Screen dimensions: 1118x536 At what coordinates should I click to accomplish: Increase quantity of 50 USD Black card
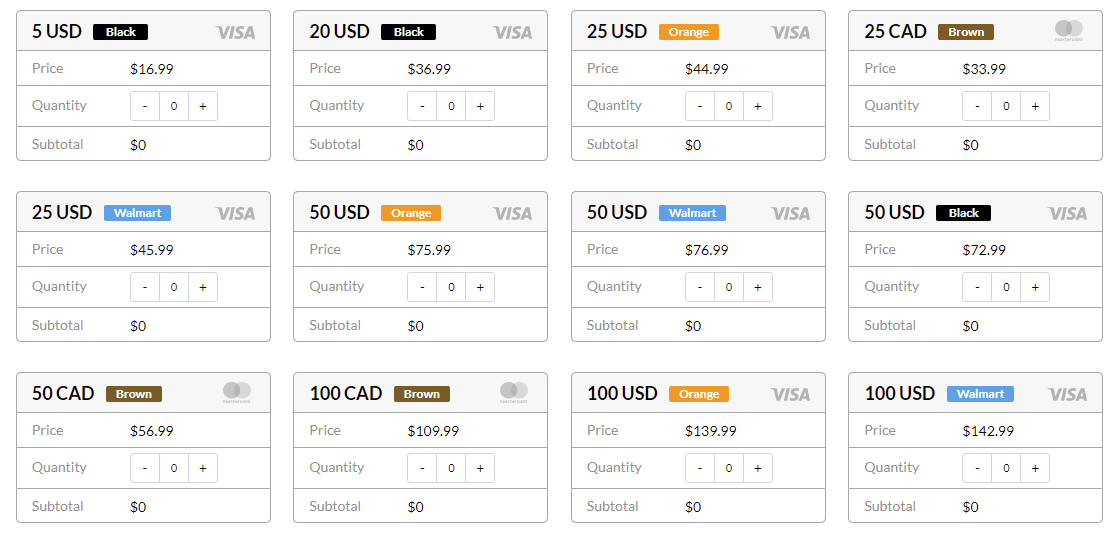click(1035, 287)
